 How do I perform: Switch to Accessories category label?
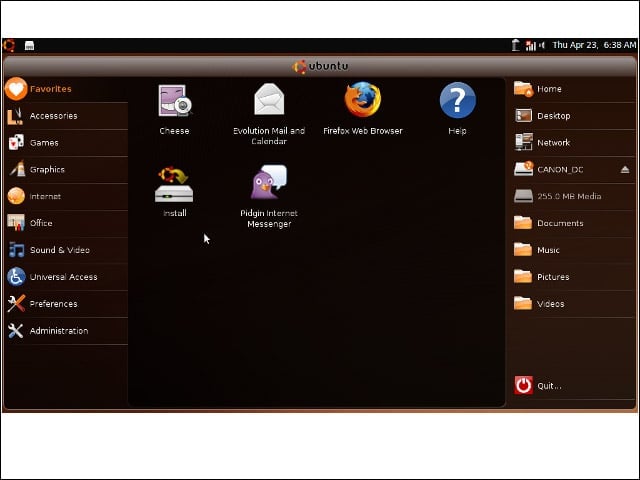pyautogui.click(x=53, y=116)
